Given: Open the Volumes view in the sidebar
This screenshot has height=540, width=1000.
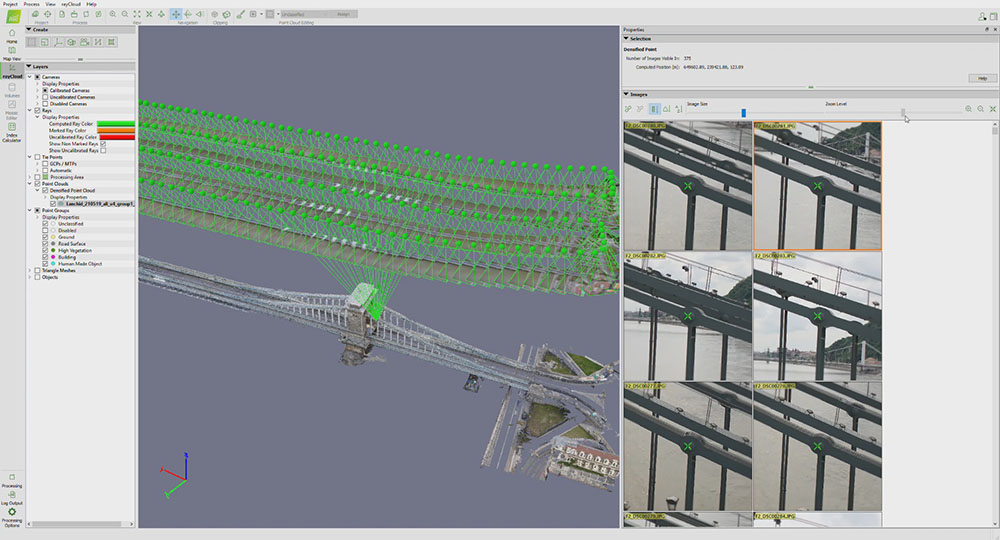Looking at the screenshot, I should pos(11,90).
